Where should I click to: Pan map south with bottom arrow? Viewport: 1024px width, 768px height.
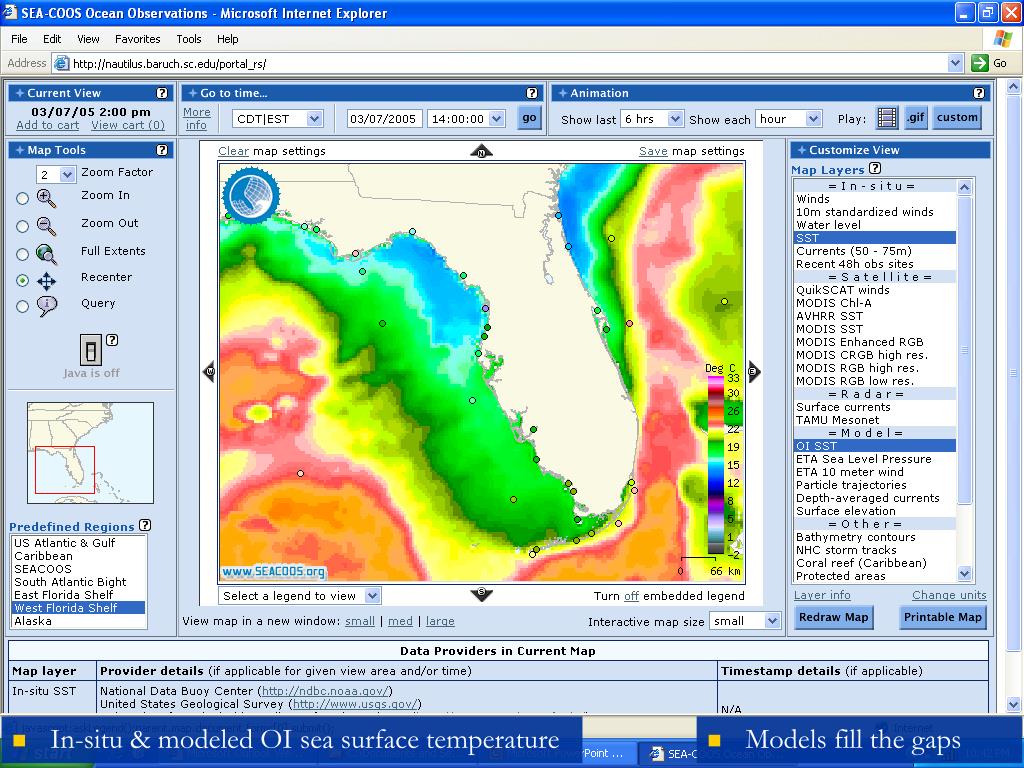pyautogui.click(x=481, y=594)
